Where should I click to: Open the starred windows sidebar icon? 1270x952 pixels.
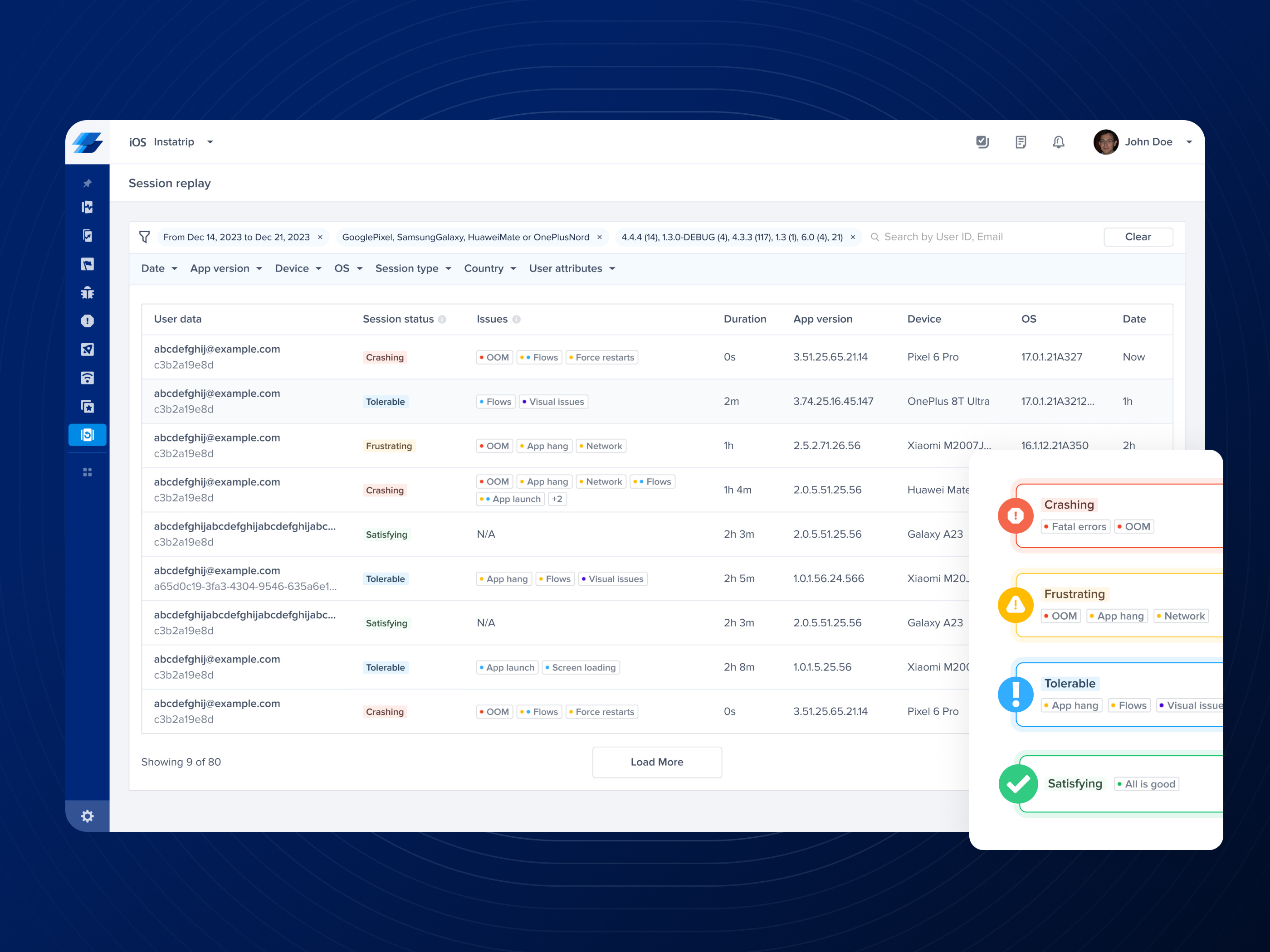(87, 407)
